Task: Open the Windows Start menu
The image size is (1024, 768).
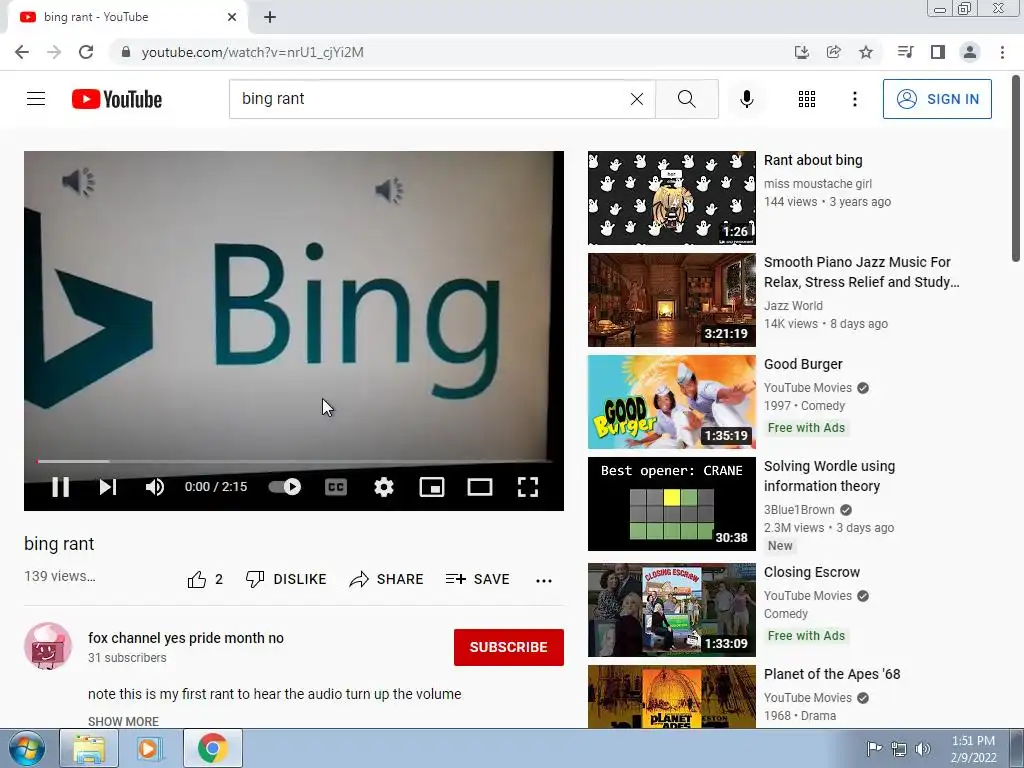Action: (27, 748)
